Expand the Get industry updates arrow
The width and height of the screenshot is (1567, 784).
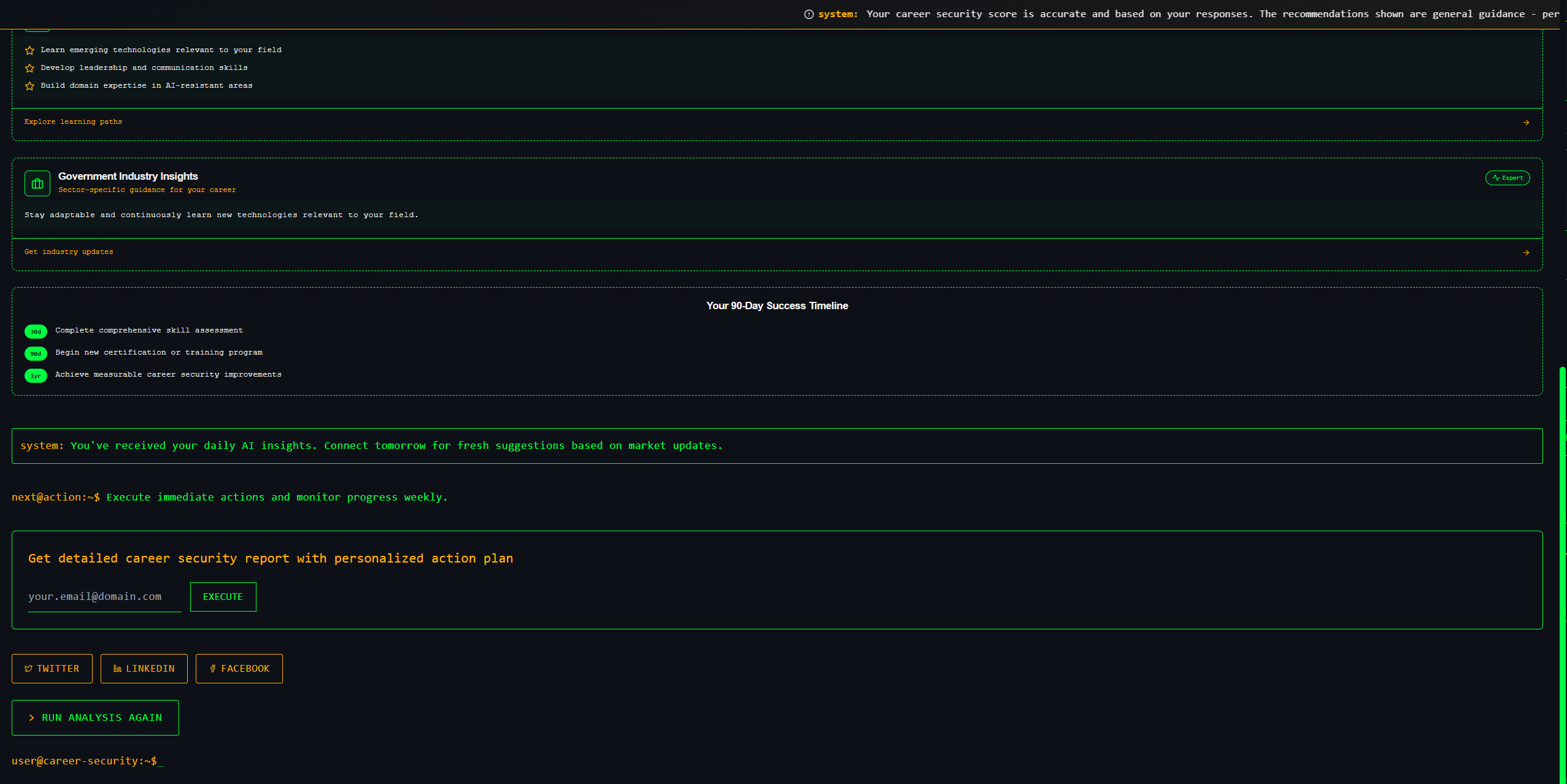pos(1526,253)
